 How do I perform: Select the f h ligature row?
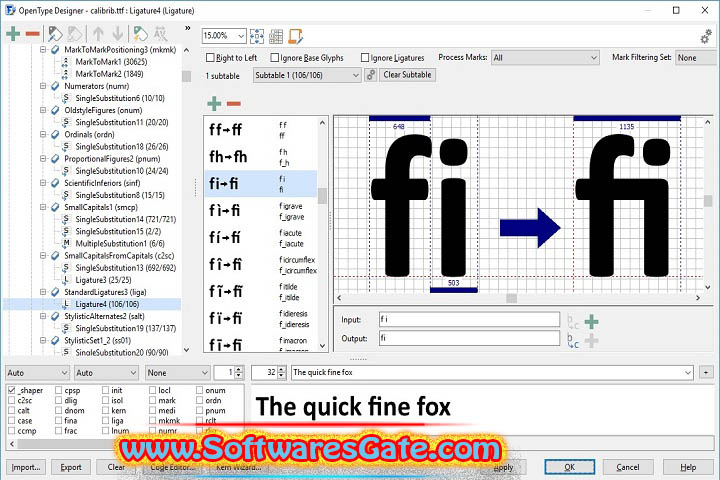coord(260,157)
